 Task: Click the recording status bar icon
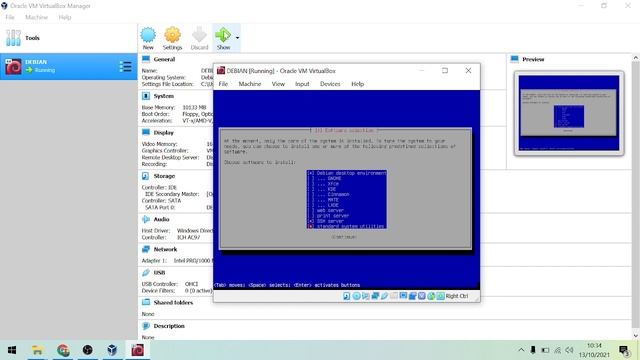click(413, 296)
